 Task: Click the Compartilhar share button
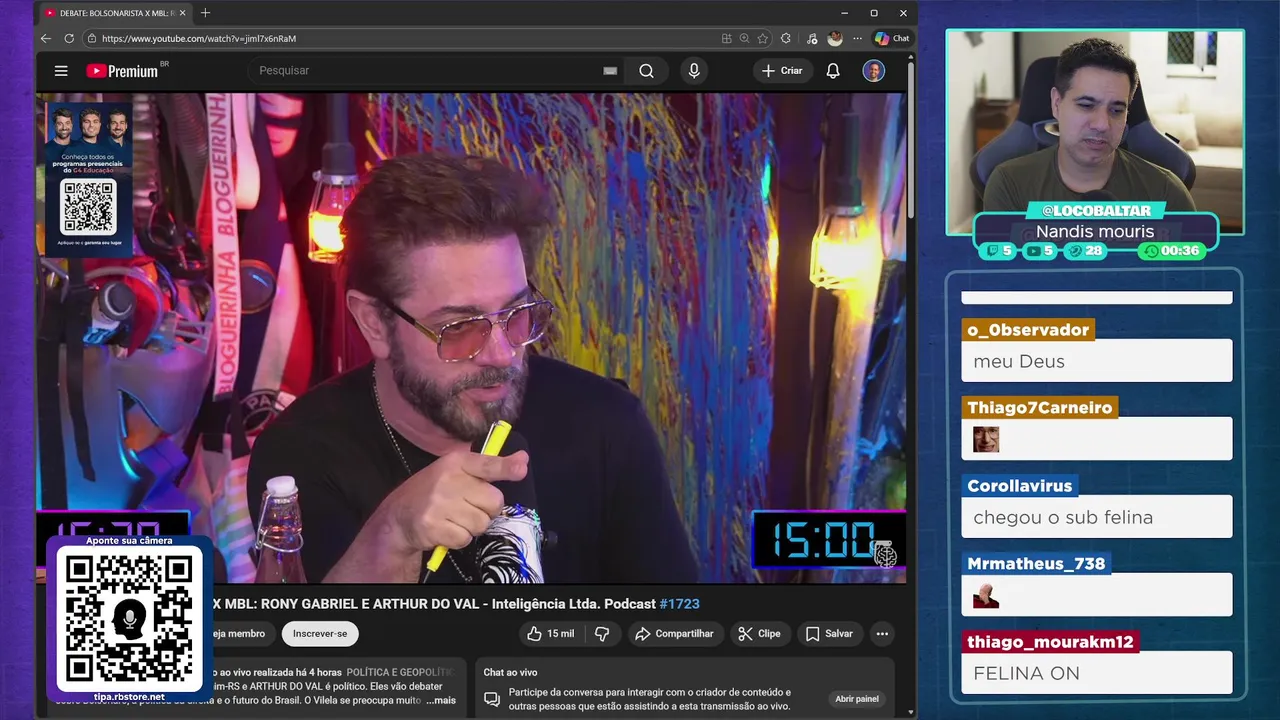674,634
